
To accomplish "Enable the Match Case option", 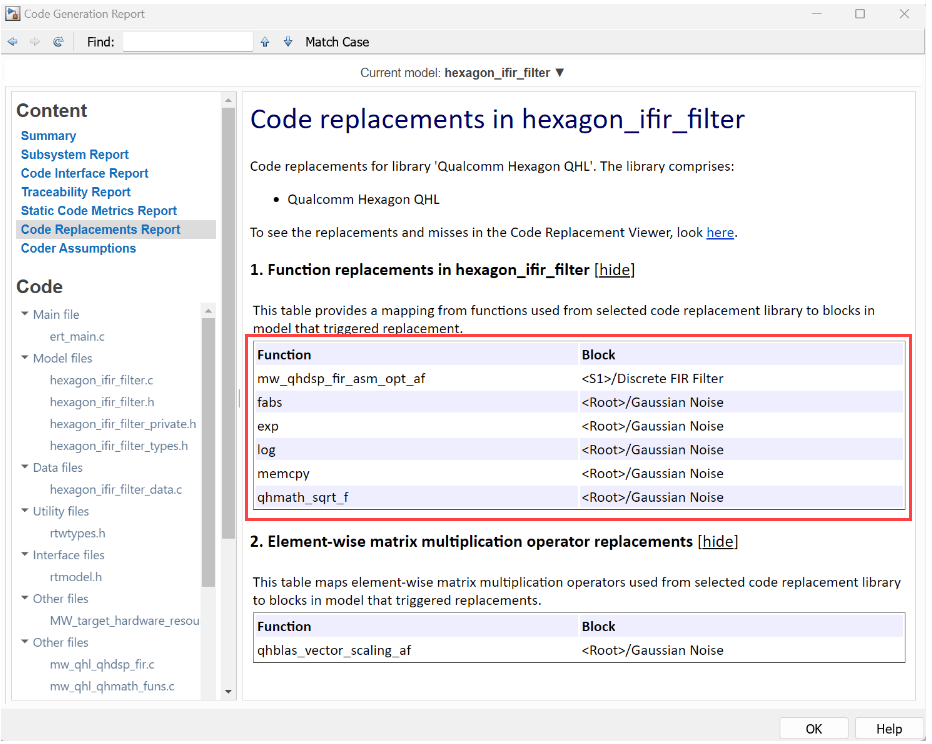I will coord(337,42).
